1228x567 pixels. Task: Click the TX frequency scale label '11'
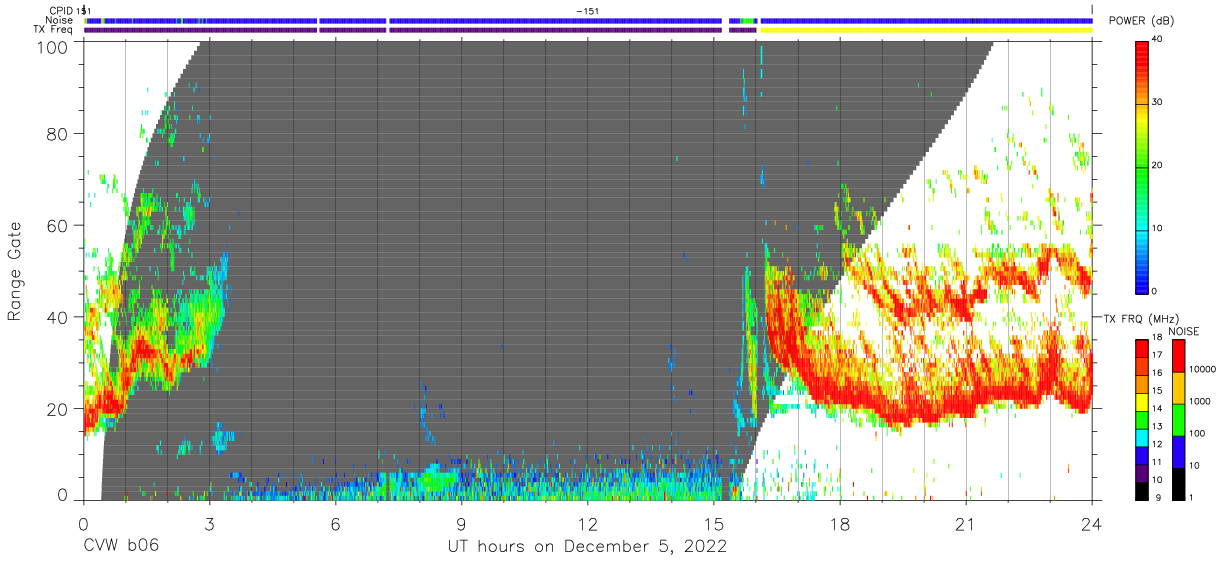(1159, 462)
